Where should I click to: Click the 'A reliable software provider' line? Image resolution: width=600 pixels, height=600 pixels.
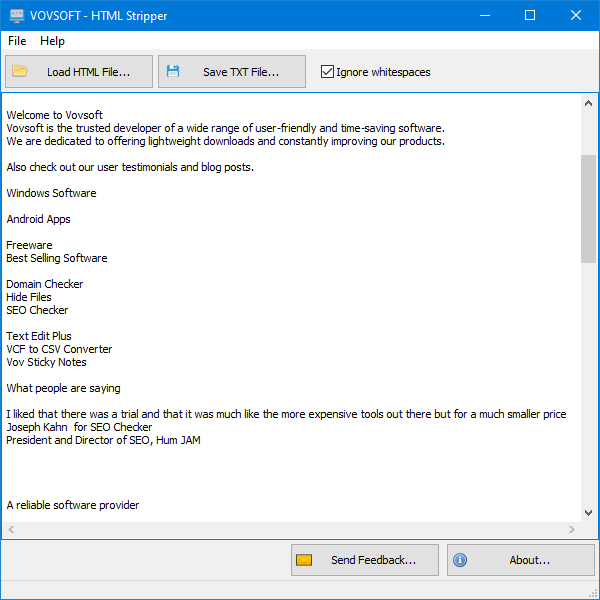(73, 505)
